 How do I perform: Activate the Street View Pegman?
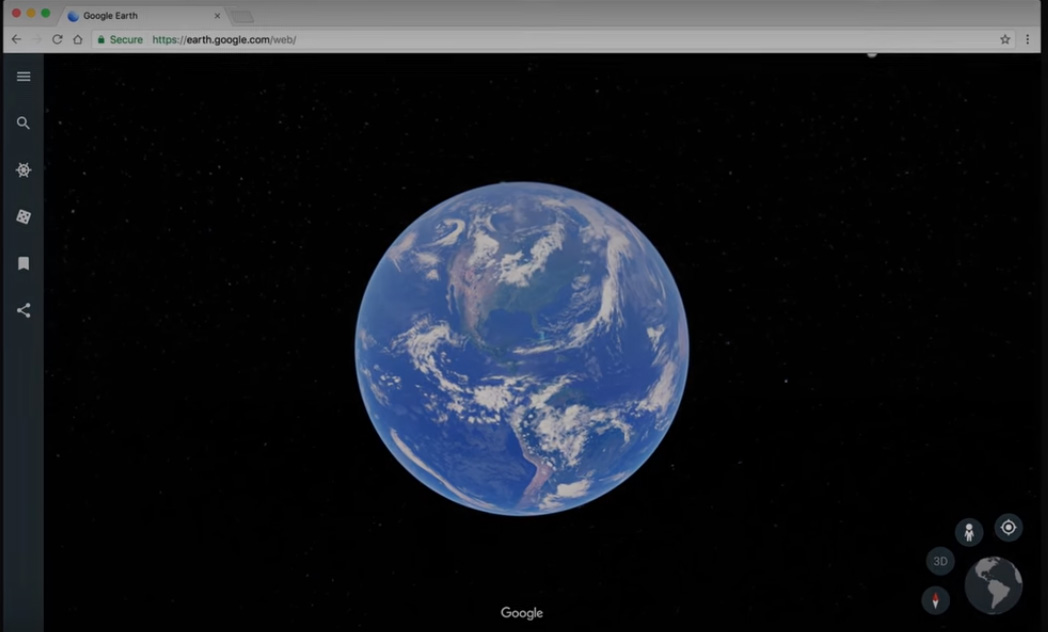click(968, 532)
